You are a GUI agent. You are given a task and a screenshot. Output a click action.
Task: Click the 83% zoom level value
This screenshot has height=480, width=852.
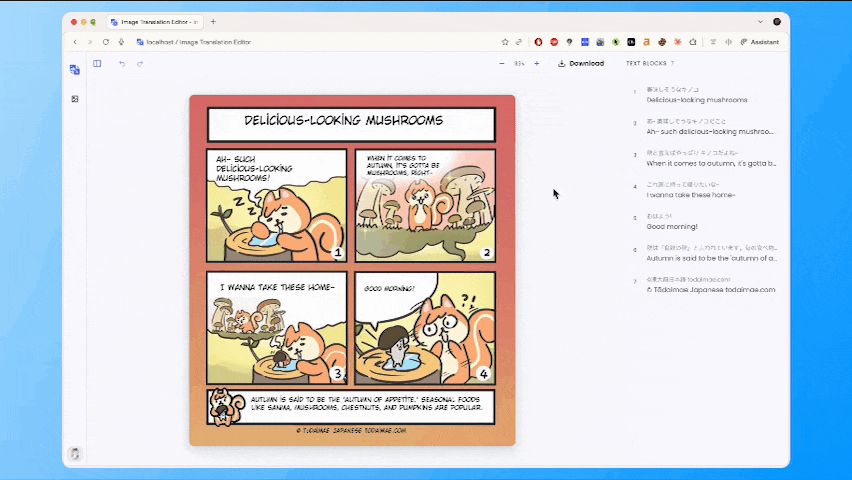519,64
